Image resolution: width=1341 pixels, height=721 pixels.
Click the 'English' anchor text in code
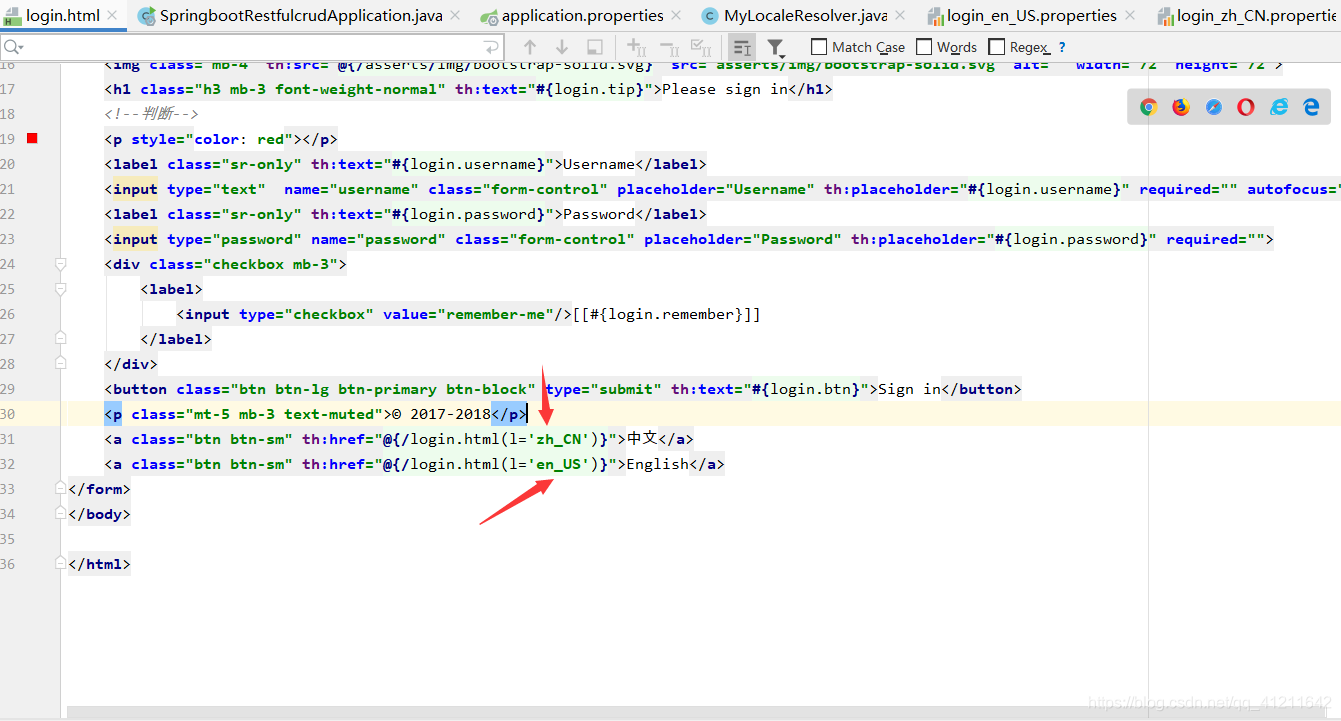tap(658, 464)
